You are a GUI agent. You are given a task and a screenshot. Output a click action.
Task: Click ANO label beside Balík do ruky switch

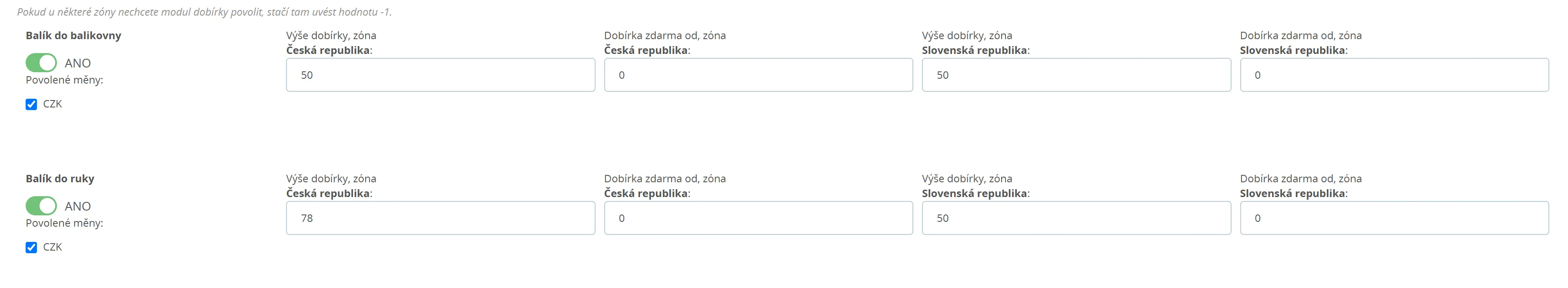click(x=77, y=206)
